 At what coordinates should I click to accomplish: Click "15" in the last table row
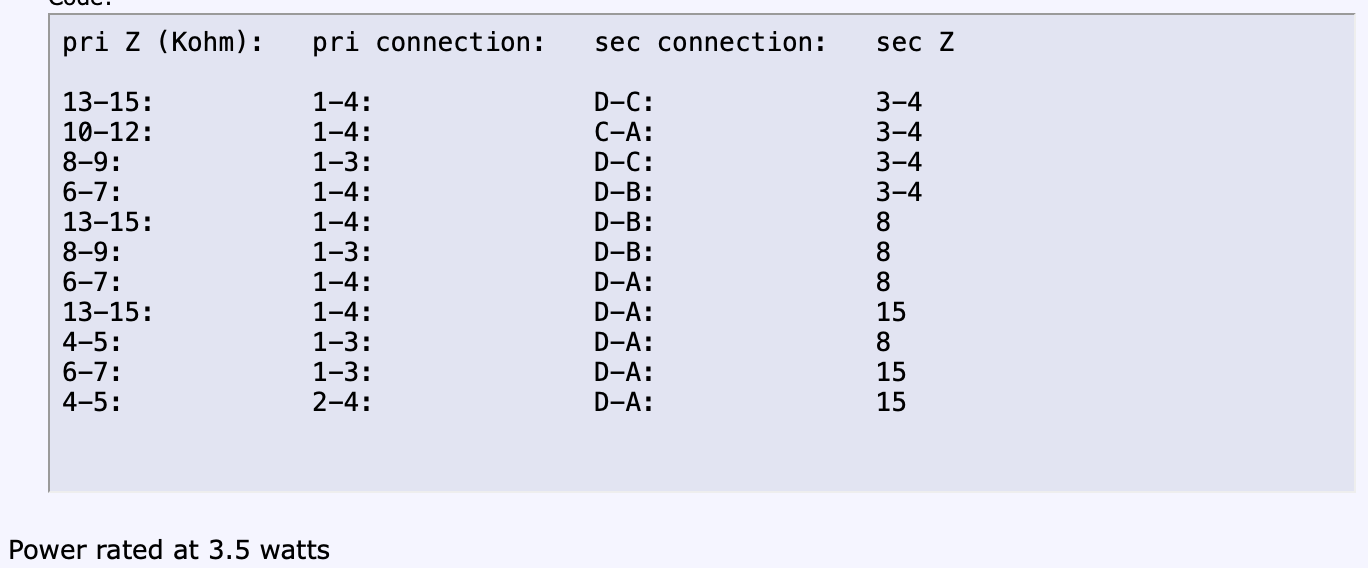coord(890,402)
